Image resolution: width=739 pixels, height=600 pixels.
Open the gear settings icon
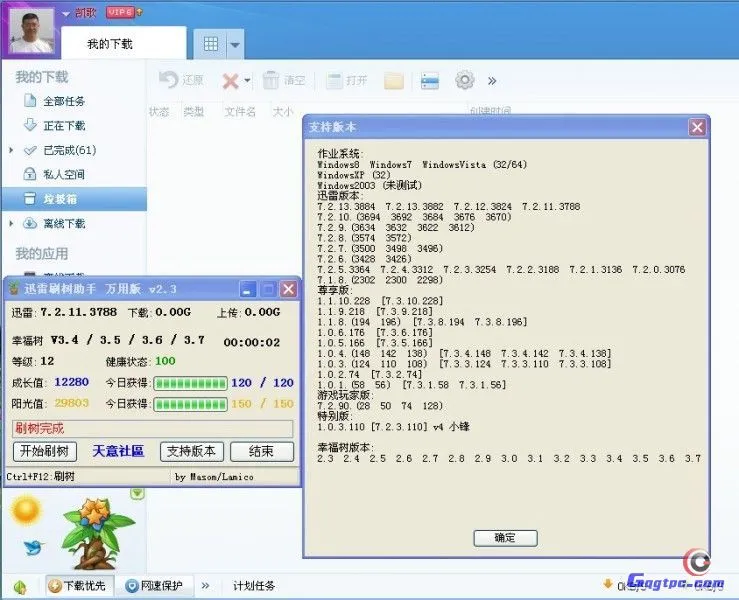point(465,80)
